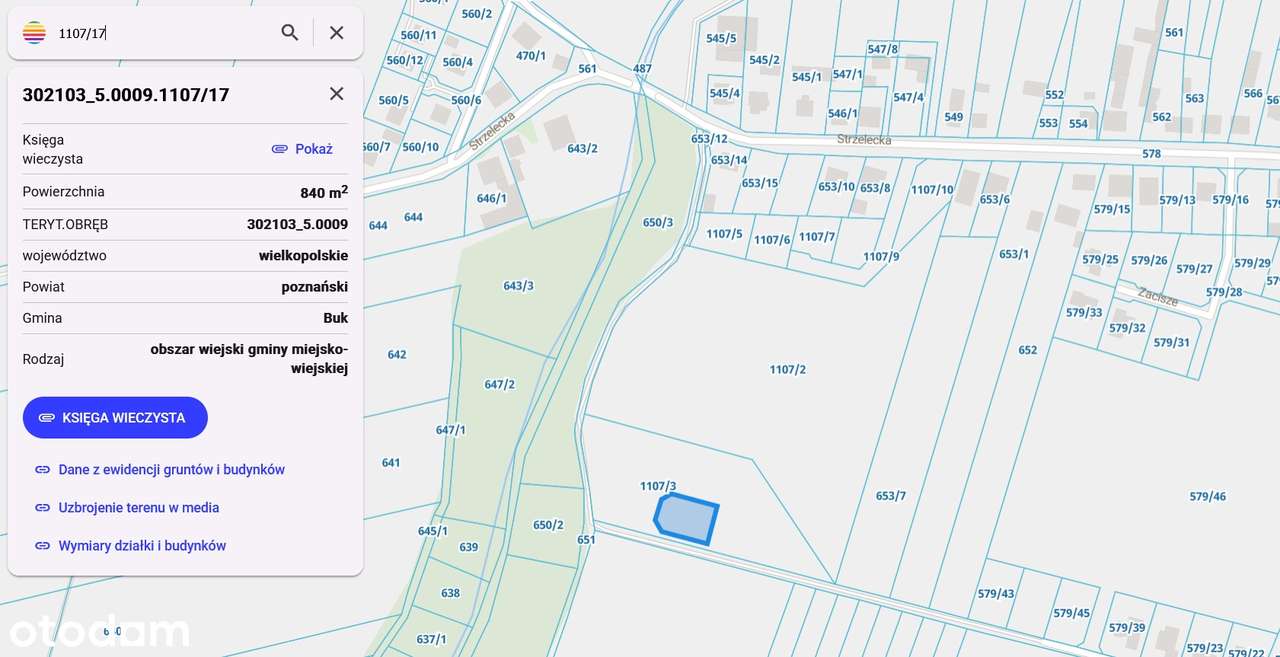This screenshot has width=1280, height=657.
Task: Click parcel label 643/2 on map
Action: 582,149
